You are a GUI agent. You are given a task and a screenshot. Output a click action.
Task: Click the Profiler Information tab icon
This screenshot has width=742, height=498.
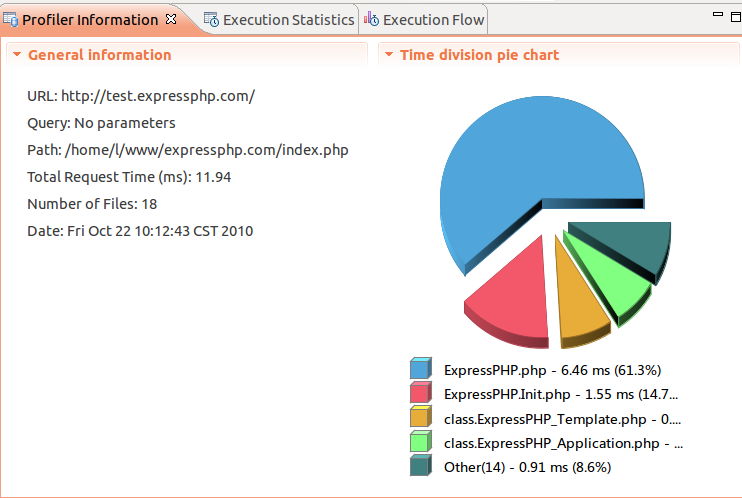tap(10, 20)
